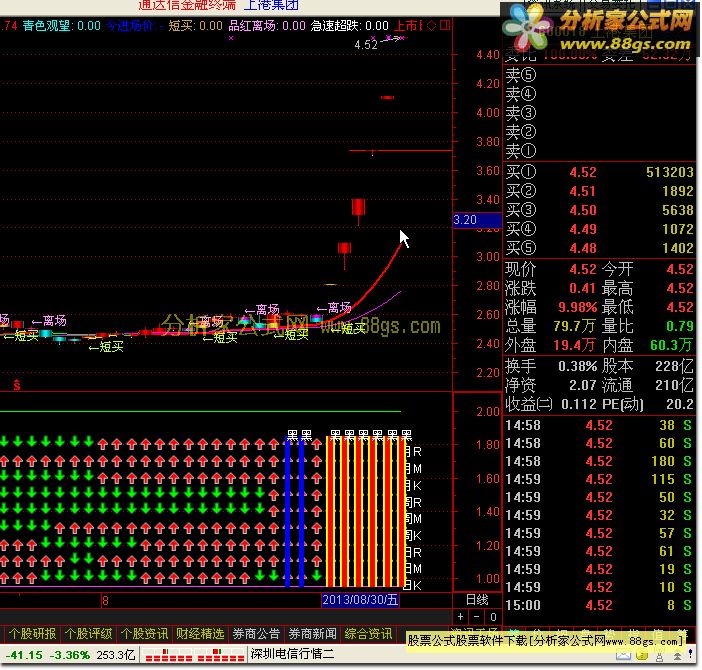
Task: Click the 买① bid row at 4.52
Action: click(599, 172)
